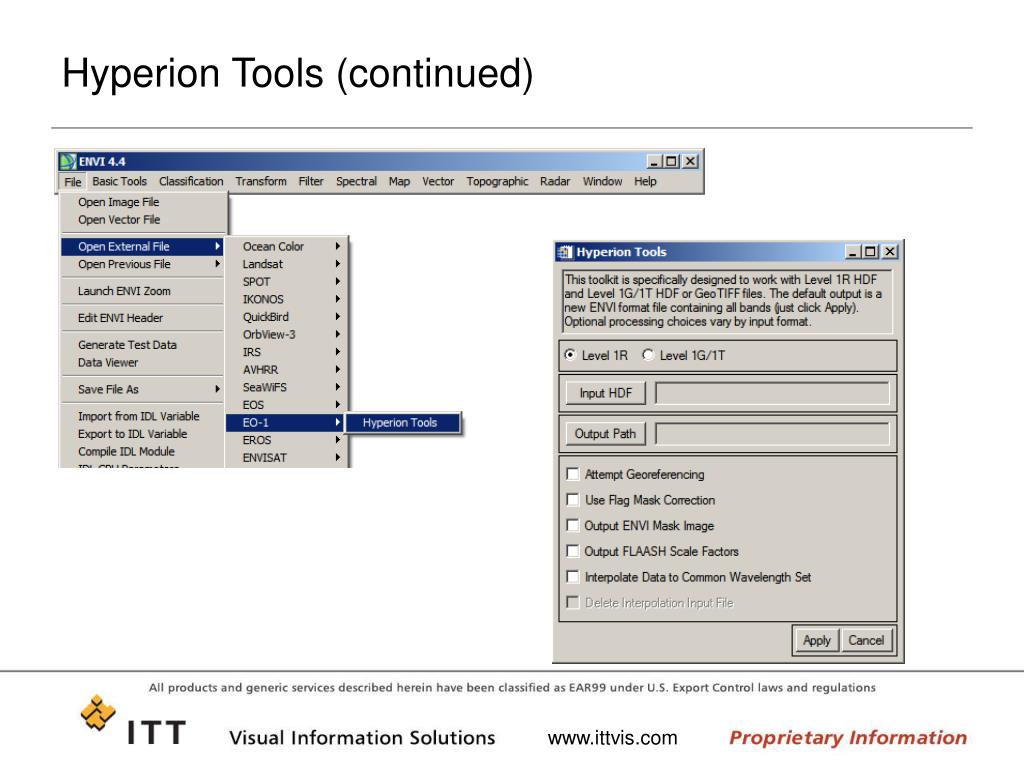The width and height of the screenshot is (1024, 768).
Task: Click the Output Path text field
Action: click(772, 434)
